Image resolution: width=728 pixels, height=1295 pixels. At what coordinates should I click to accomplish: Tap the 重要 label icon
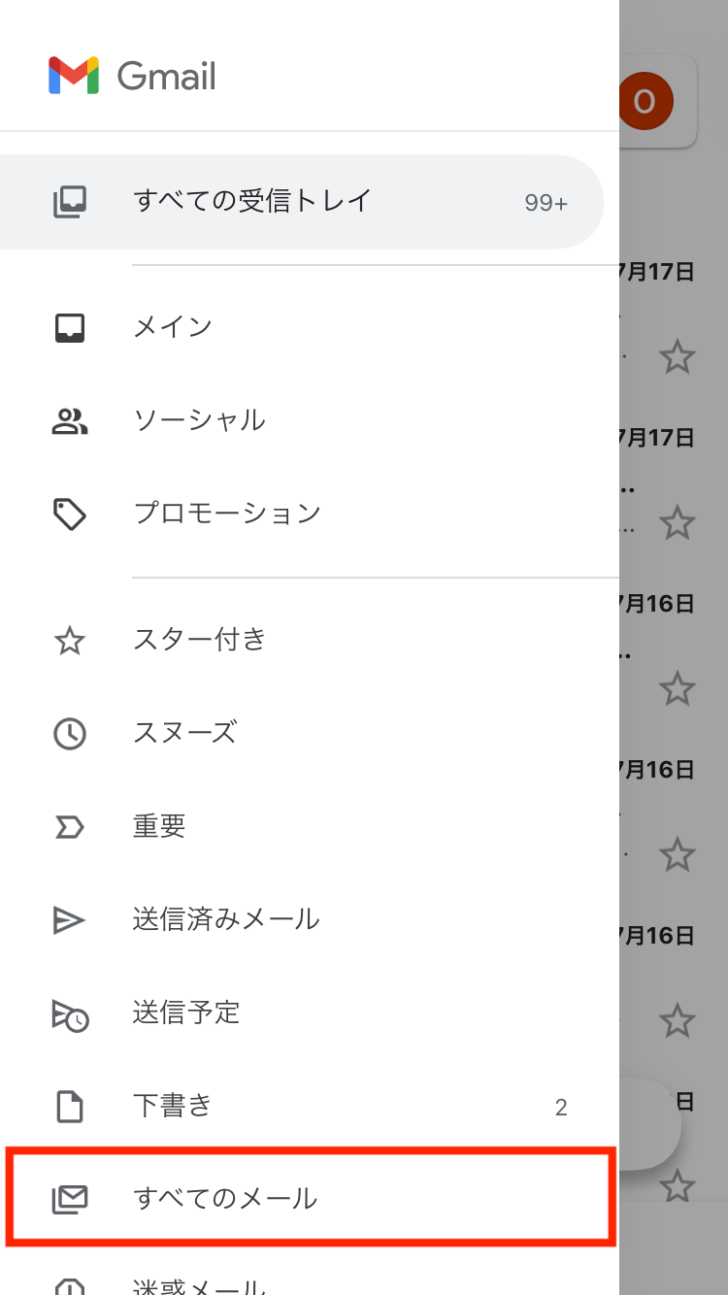coord(70,827)
